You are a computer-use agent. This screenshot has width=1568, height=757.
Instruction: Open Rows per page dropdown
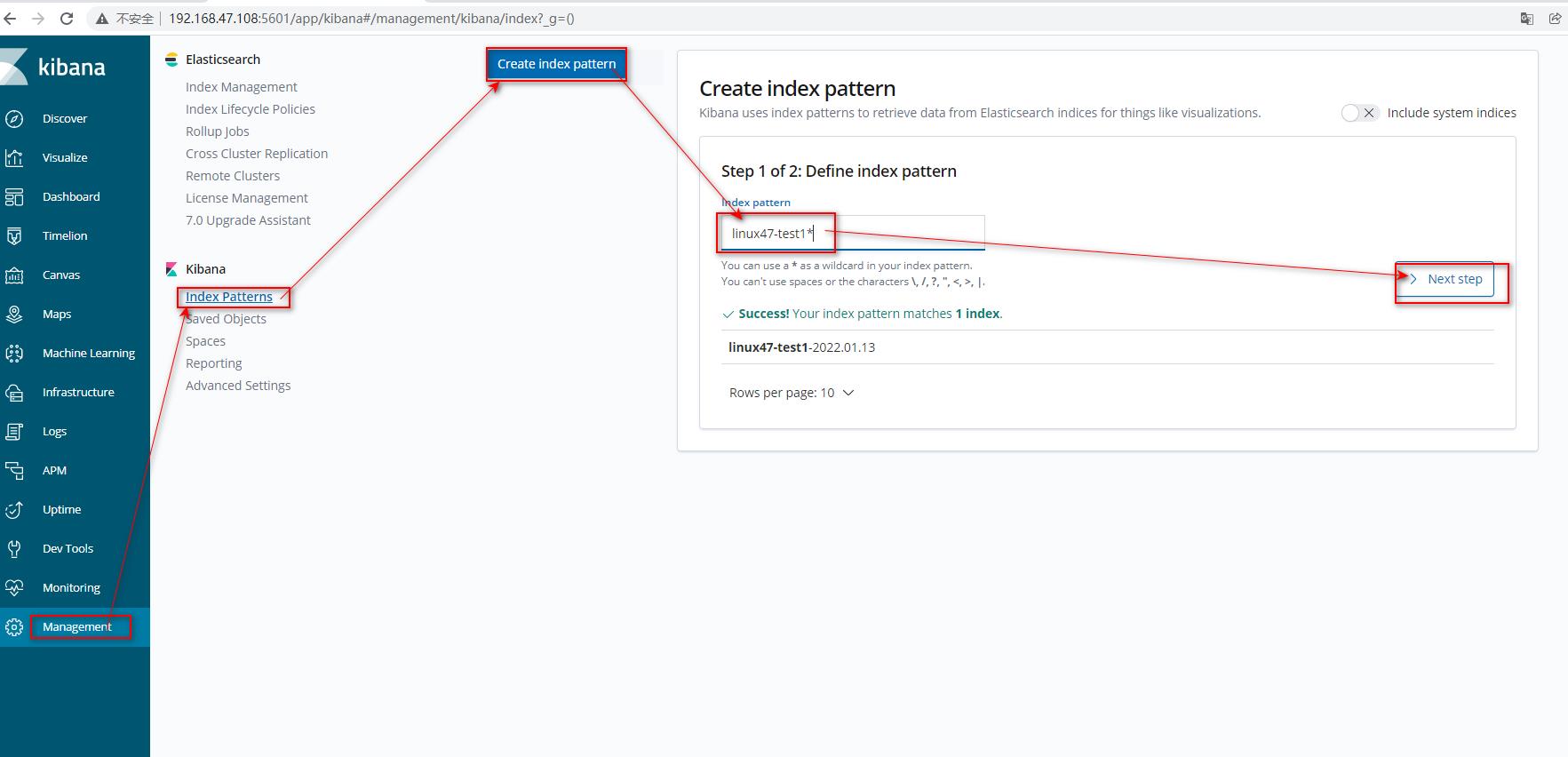coord(792,393)
